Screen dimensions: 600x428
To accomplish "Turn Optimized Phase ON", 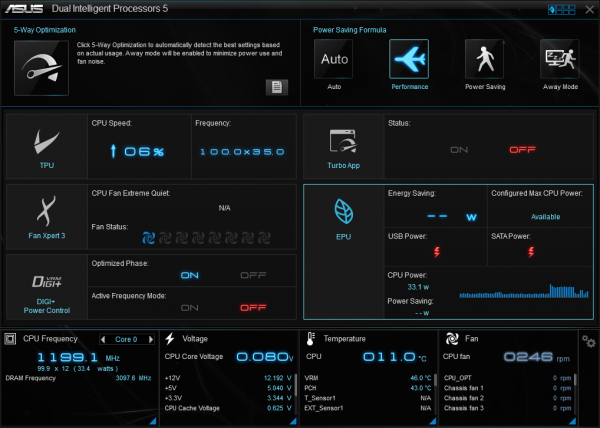I will [188, 275].
